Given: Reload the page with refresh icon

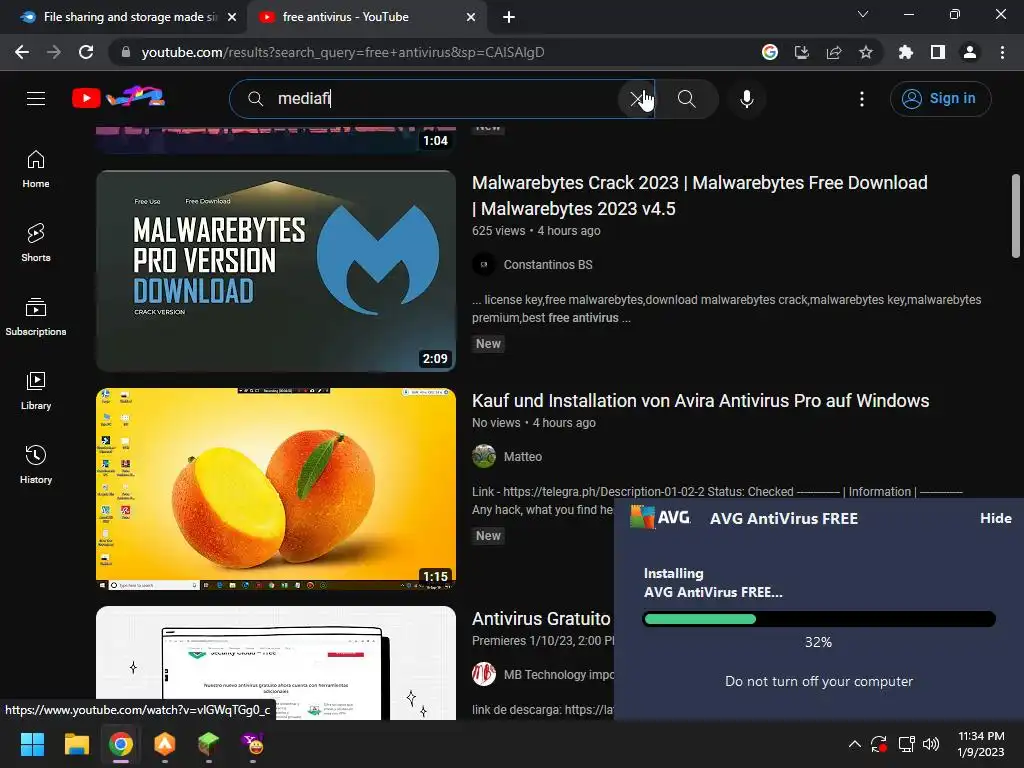Looking at the screenshot, I should coord(86,52).
